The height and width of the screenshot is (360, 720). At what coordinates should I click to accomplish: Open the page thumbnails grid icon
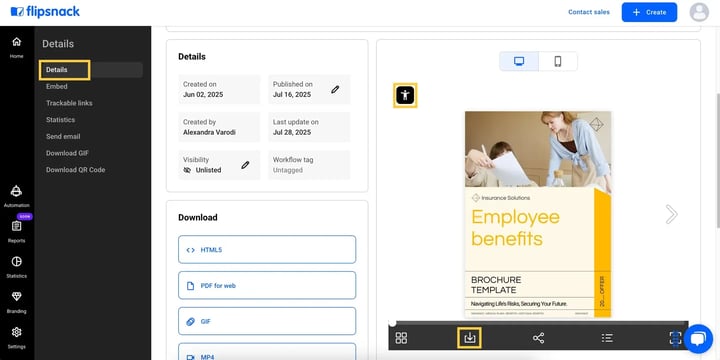click(401, 338)
